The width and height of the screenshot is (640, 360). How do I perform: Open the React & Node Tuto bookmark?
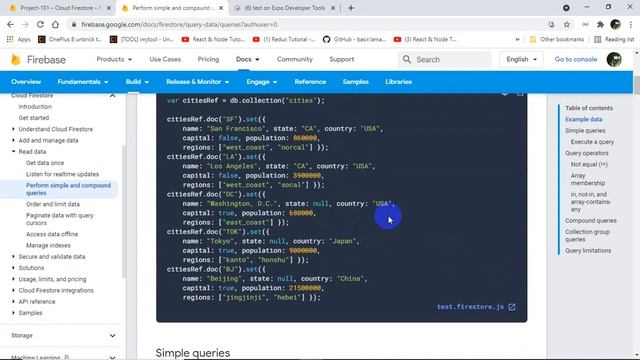click(213, 39)
